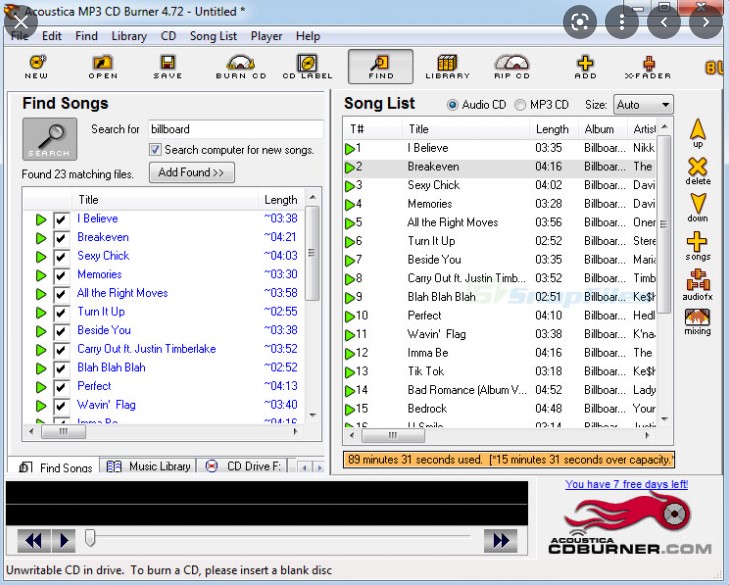Click the Acoustica cdburner.com logo
This screenshot has height=585, width=729.
click(630, 525)
